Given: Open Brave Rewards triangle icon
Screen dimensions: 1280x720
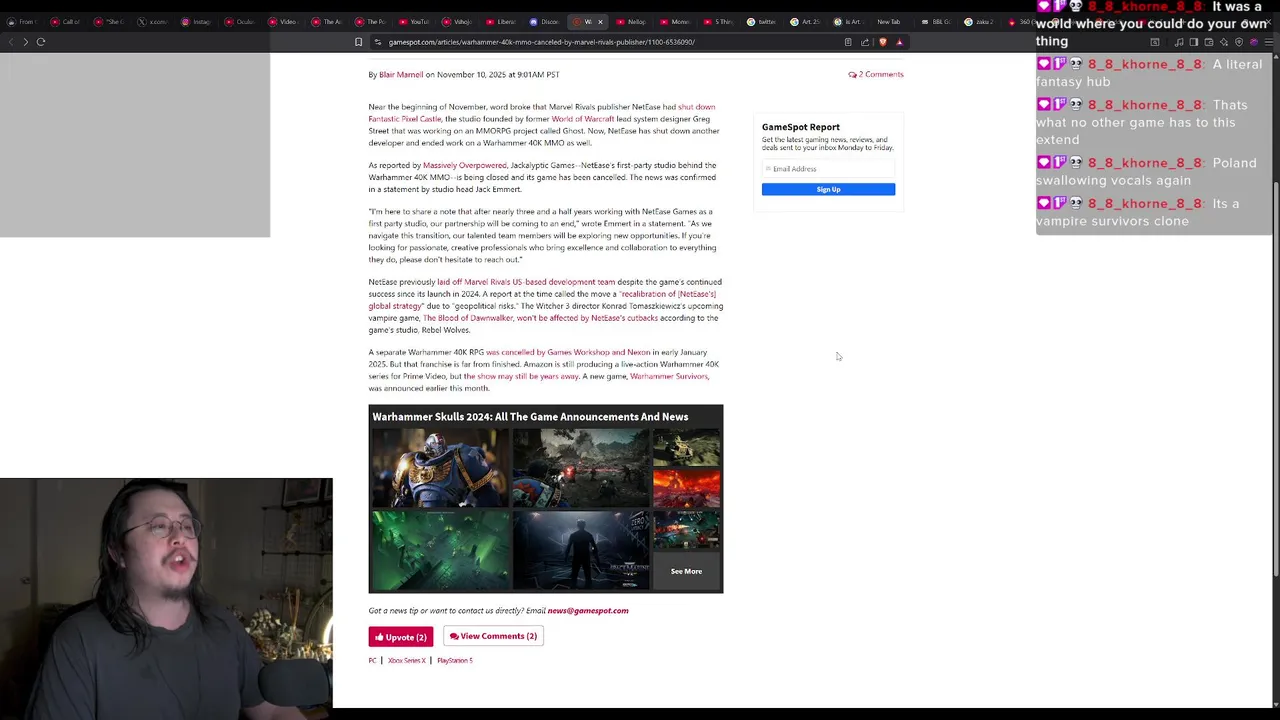Looking at the screenshot, I should tap(899, 42).
